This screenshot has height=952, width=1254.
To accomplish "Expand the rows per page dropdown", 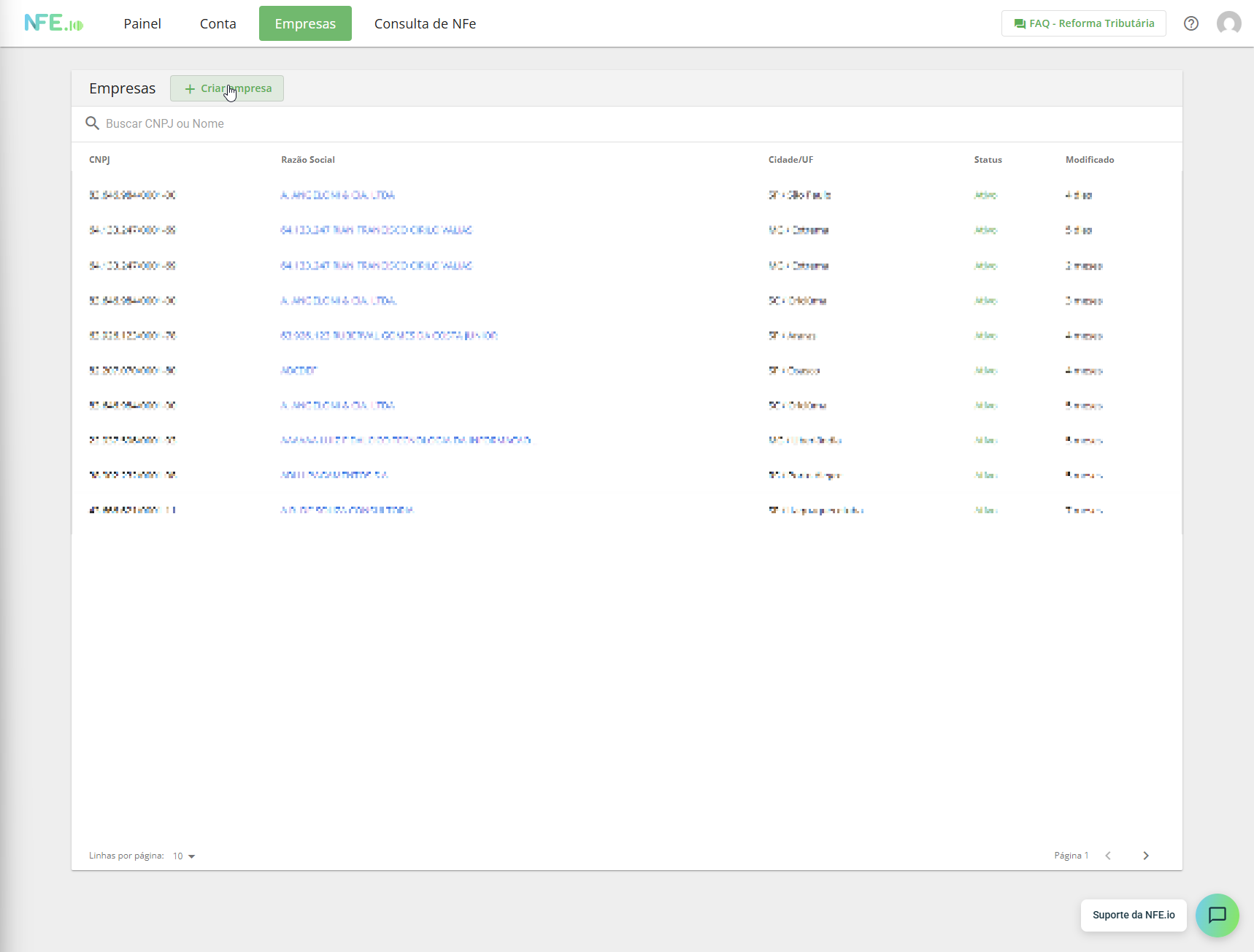I will tap(184, 856).
